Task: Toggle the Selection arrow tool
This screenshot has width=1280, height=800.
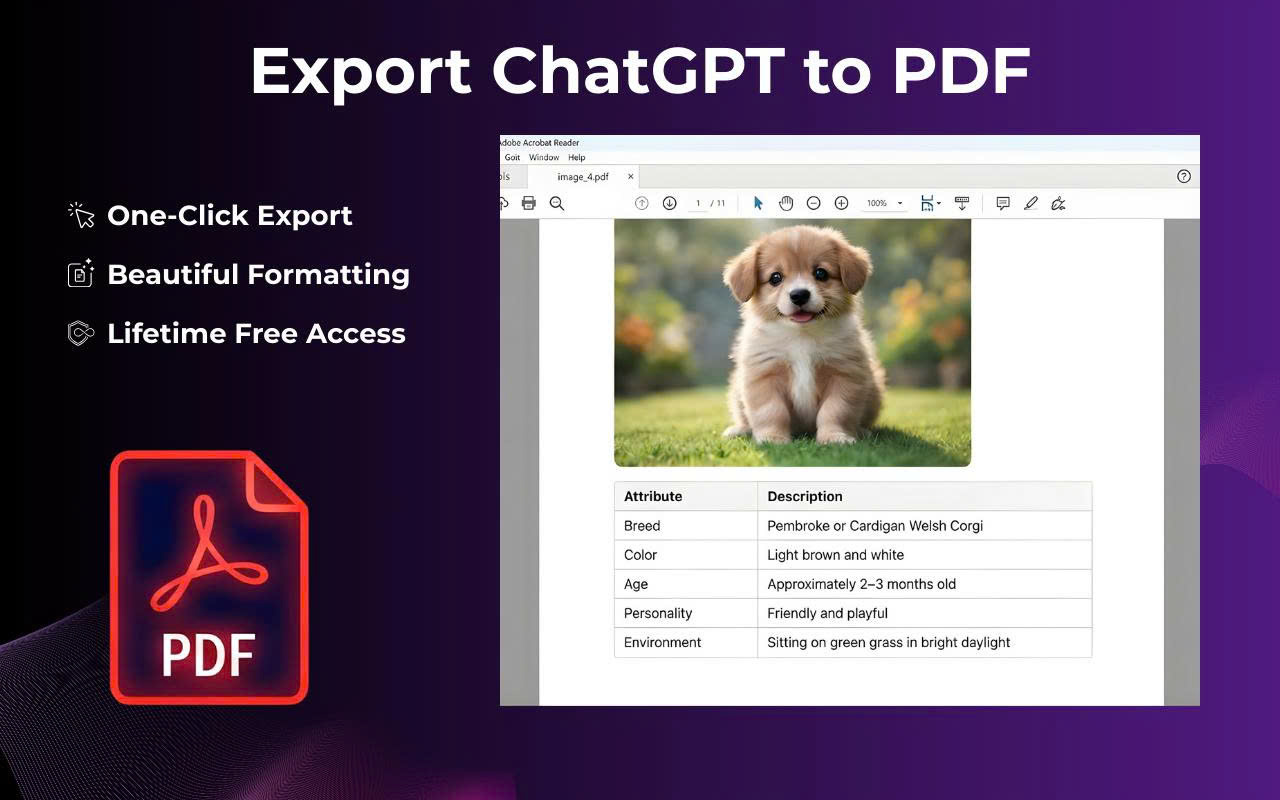Action: [758, 203]
